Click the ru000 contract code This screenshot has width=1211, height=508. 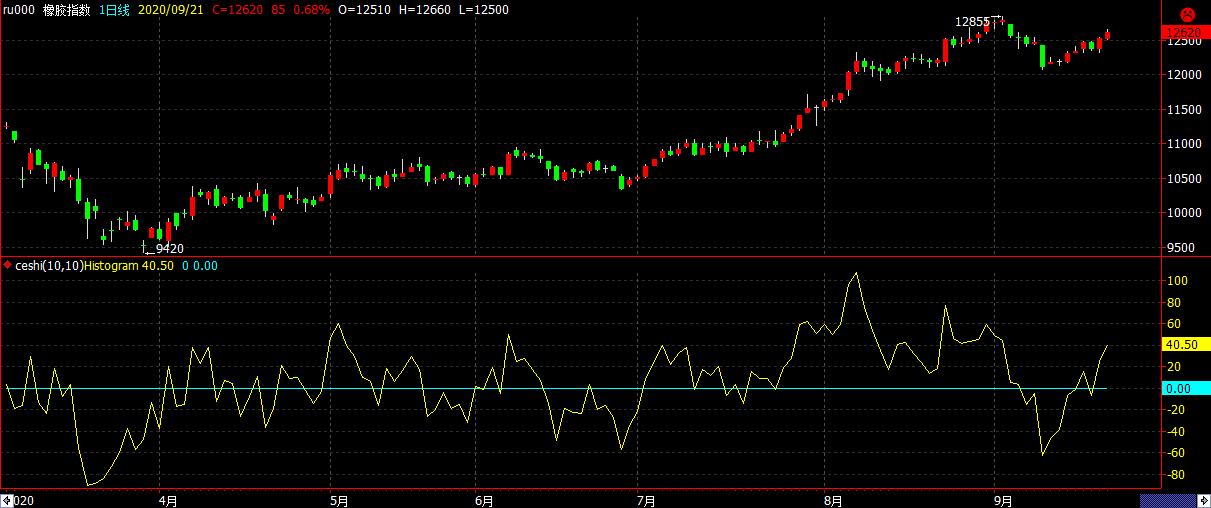(19, 9)
